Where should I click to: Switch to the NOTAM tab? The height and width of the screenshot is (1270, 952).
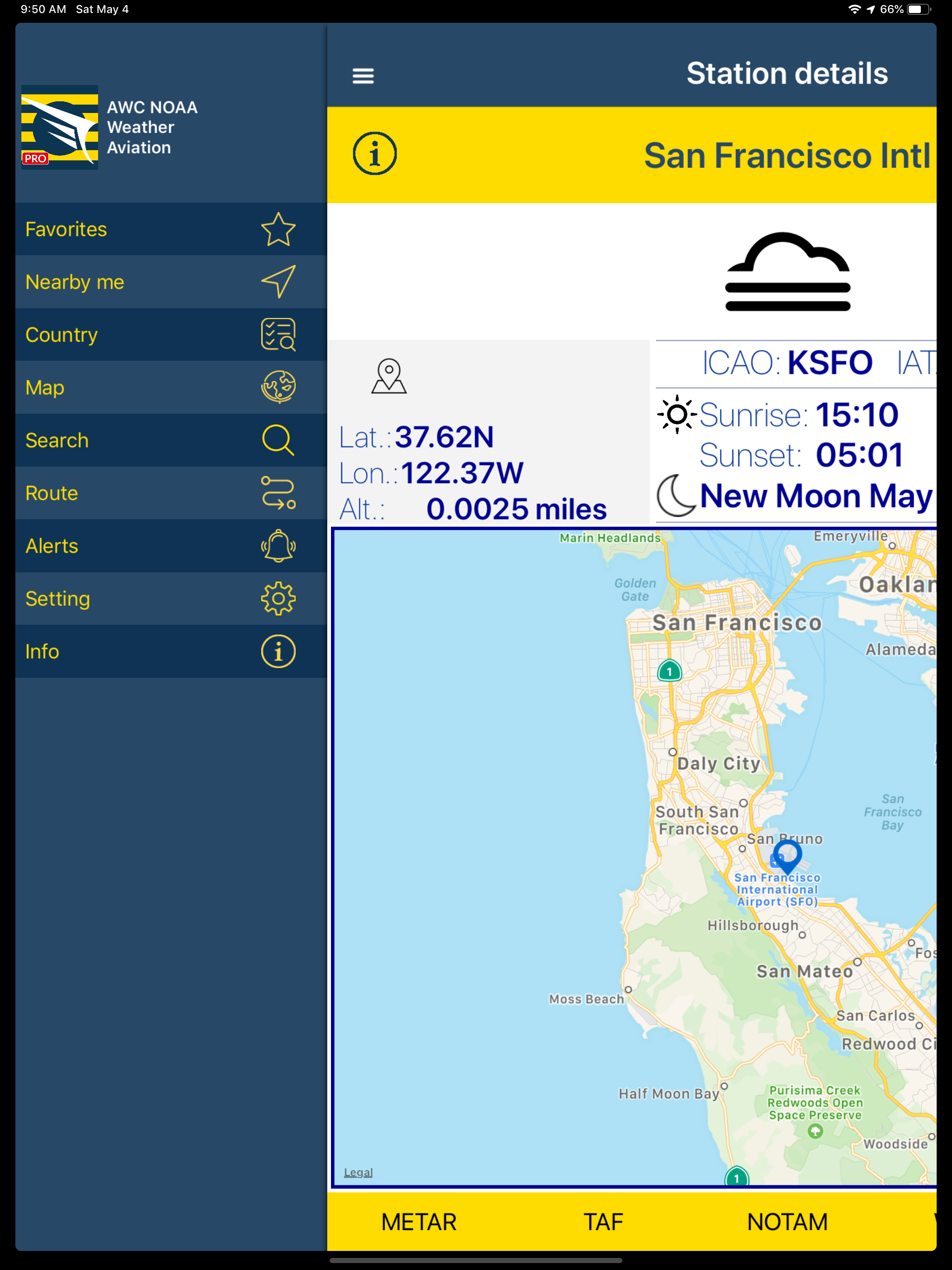pyautogui.click(x=787, y=1222)
